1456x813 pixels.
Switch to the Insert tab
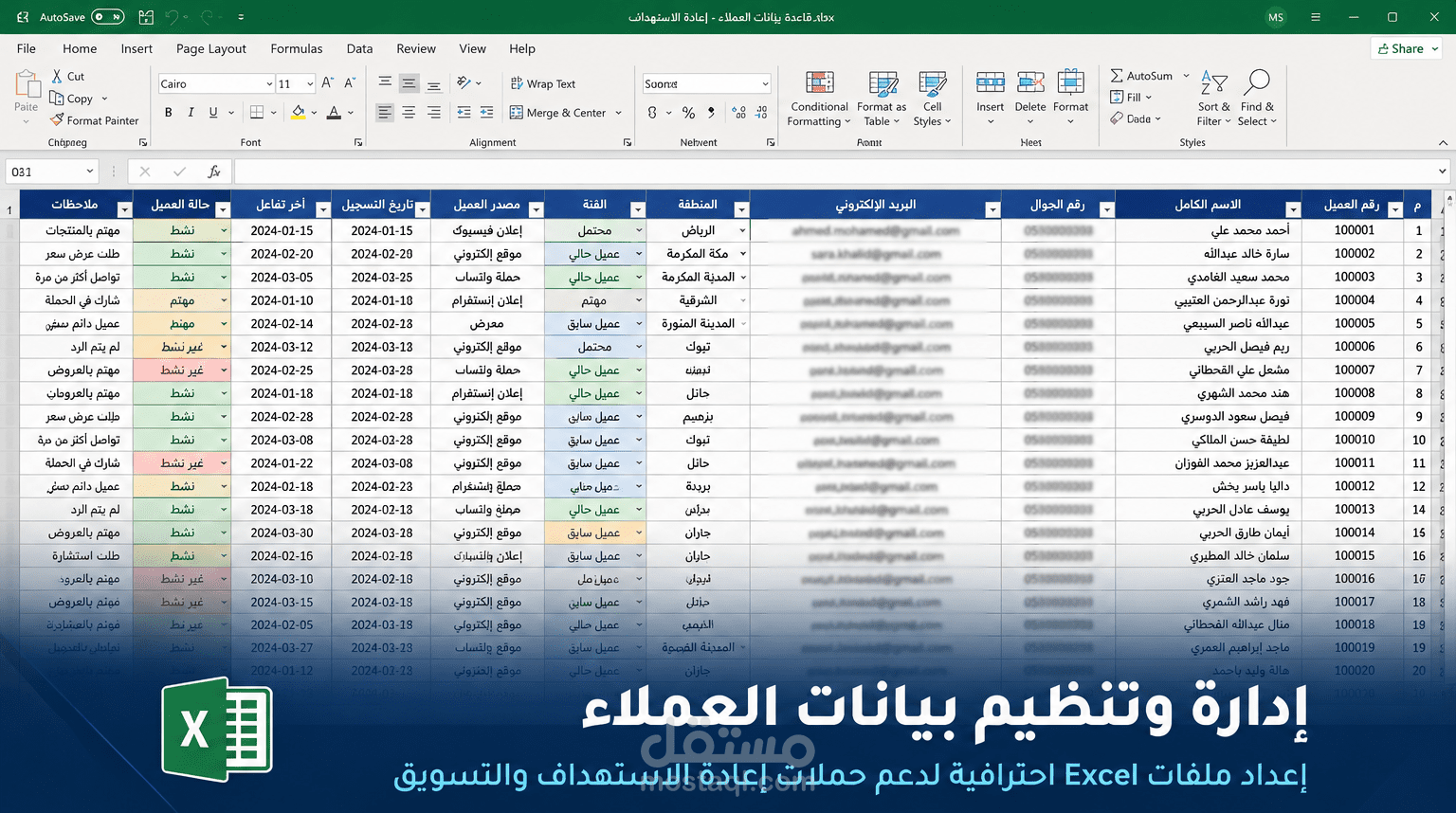pos(136,48)
